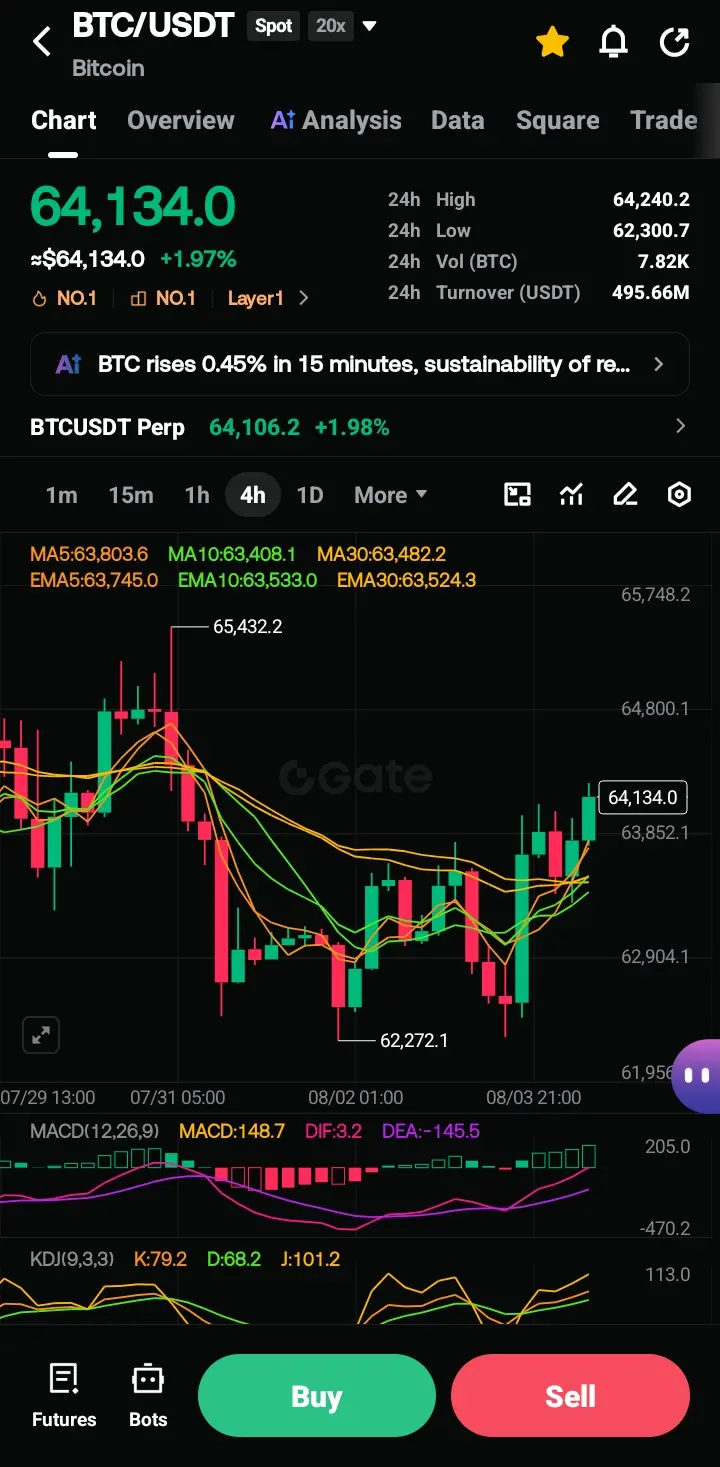Tap the current price tag 64,134.0 on chart
720x1467 pixels.
642,797
